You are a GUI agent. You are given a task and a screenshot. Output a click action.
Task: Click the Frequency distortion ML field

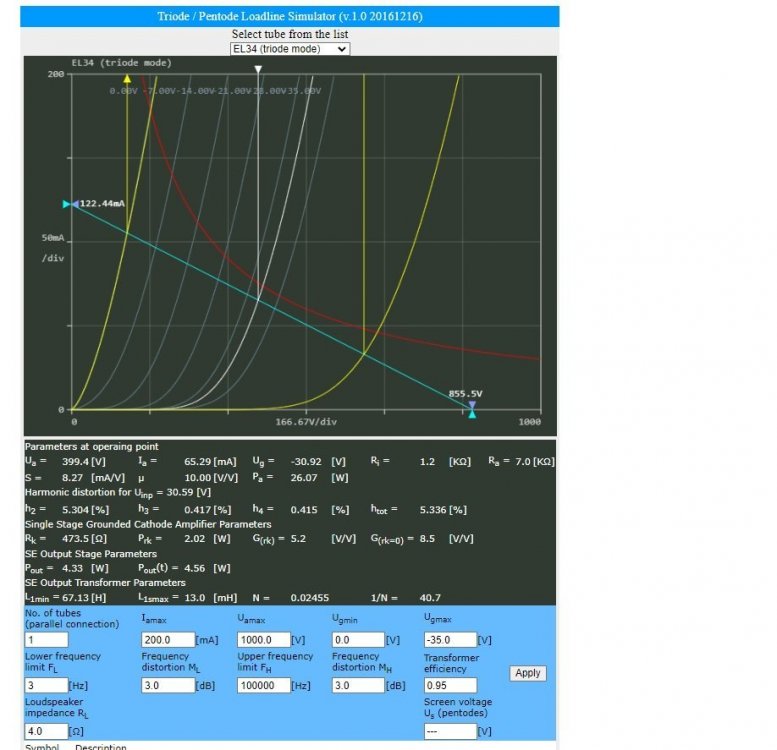pyautogui.click(x=167, y=686)
